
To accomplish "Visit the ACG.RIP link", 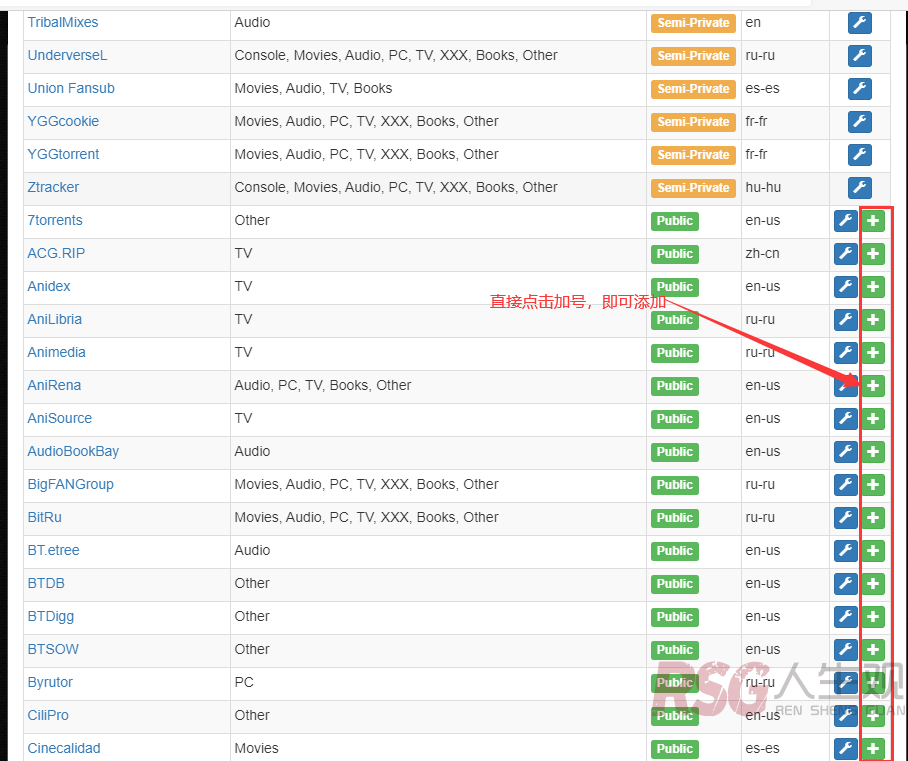I will 56,254.
